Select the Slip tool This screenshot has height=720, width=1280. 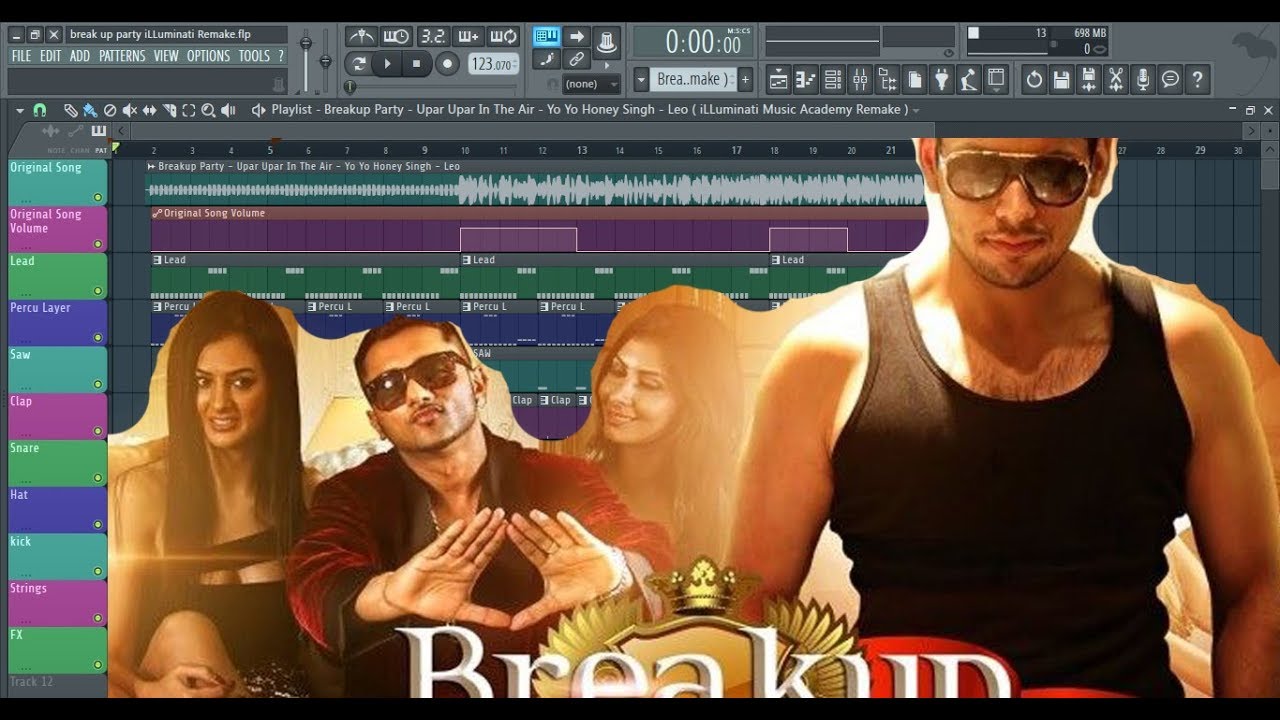[x=149, y=110]
